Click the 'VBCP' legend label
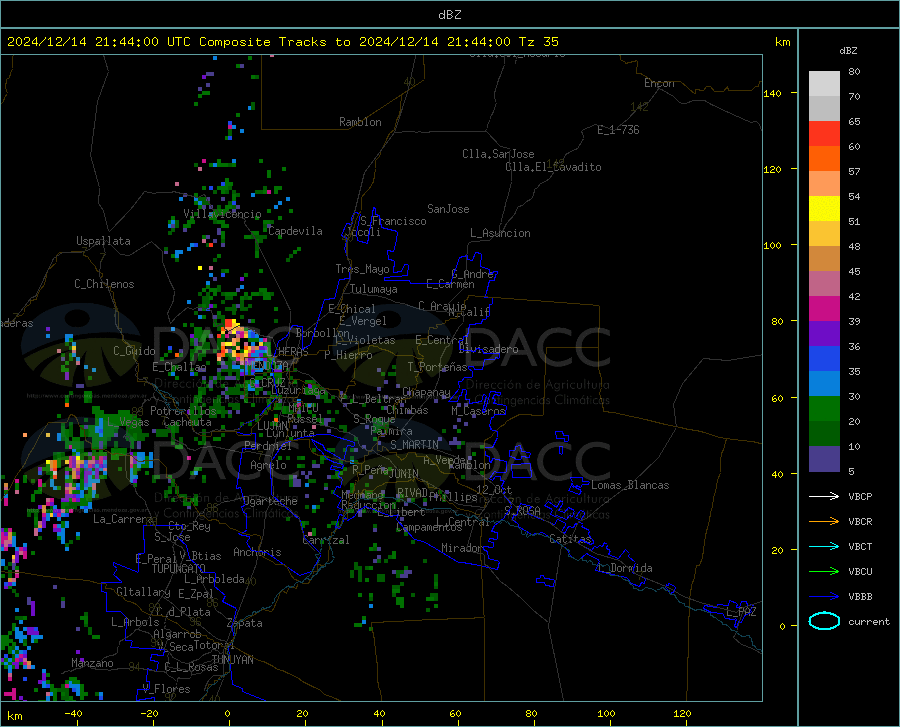The height and width of the screenshot is (727, 900). 860,496
